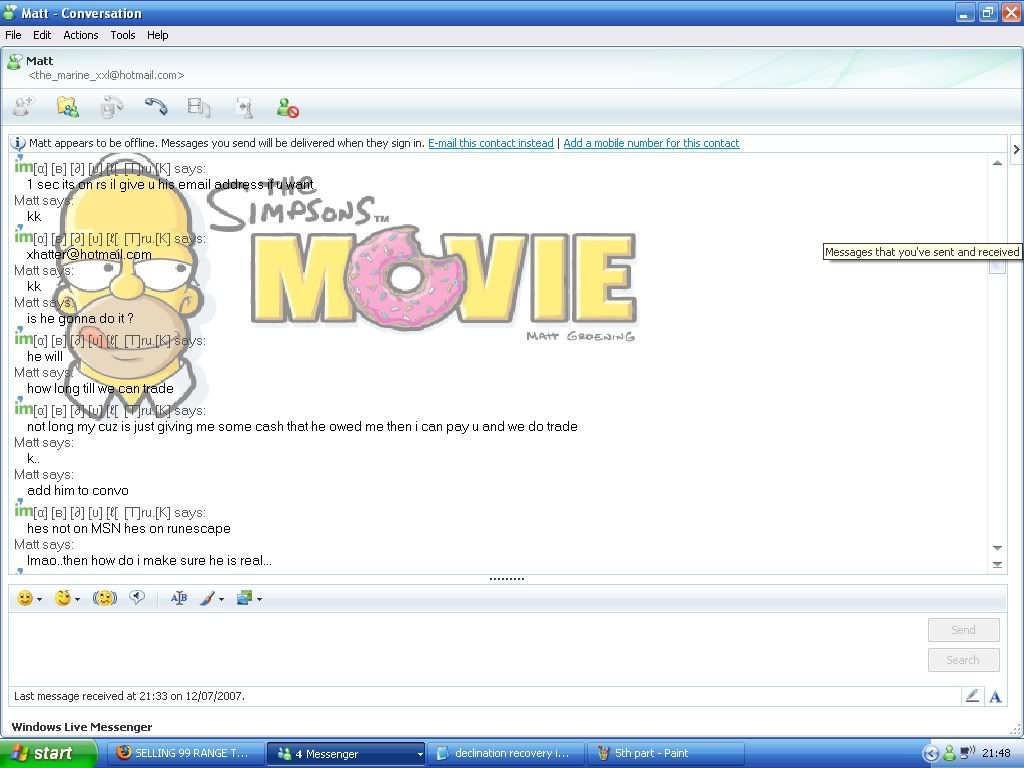Click the voice clip icon
This screenshot has width=1024, height=768.
coord(137,598)
